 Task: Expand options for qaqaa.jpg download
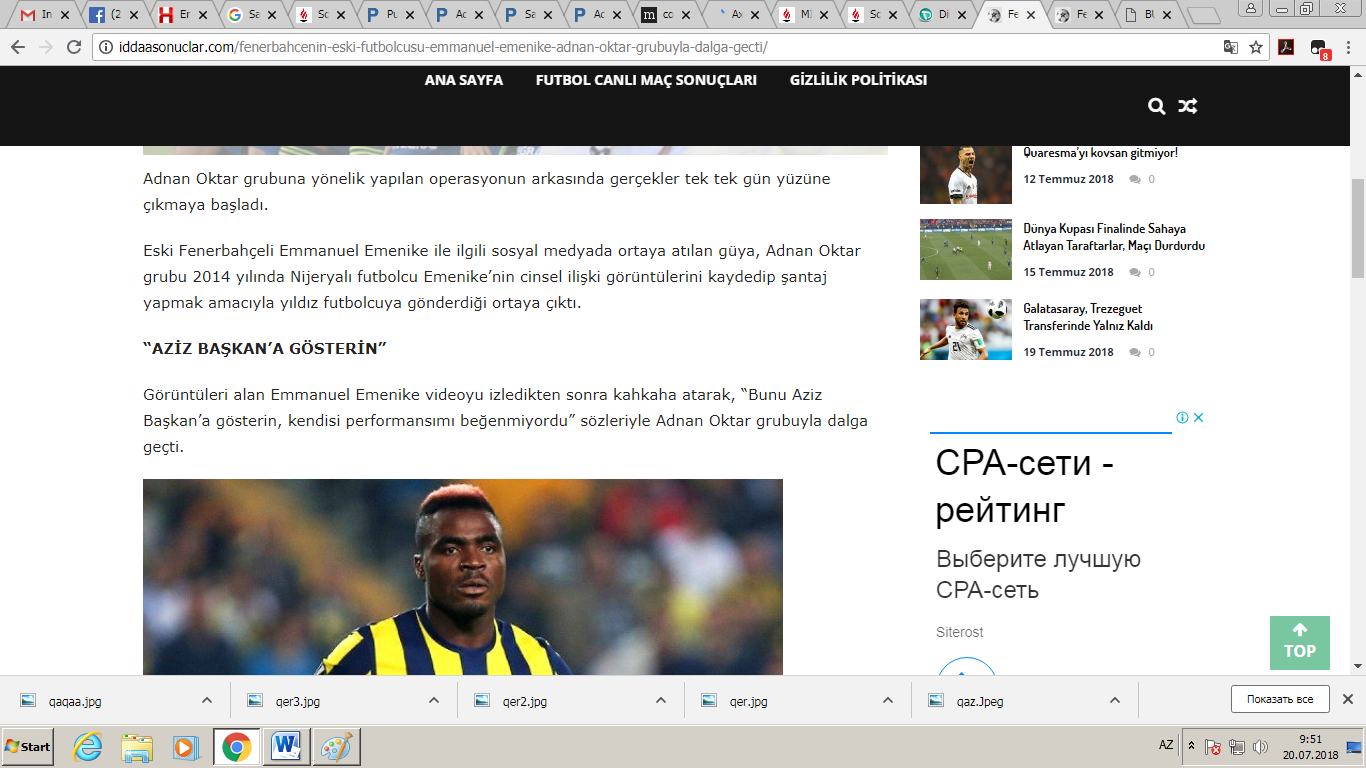(207, 700)
